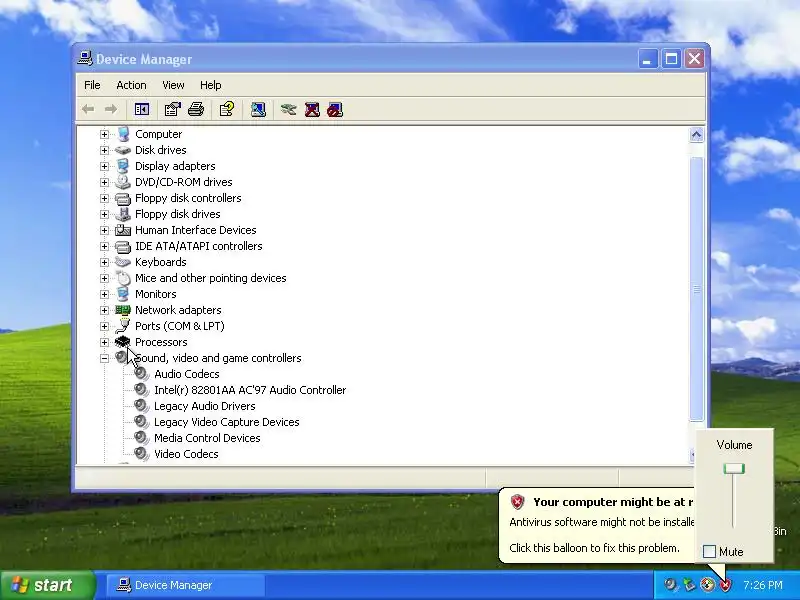Click the Uninstall device toolbar icon
800x600 pixels.
click(312, 109)
